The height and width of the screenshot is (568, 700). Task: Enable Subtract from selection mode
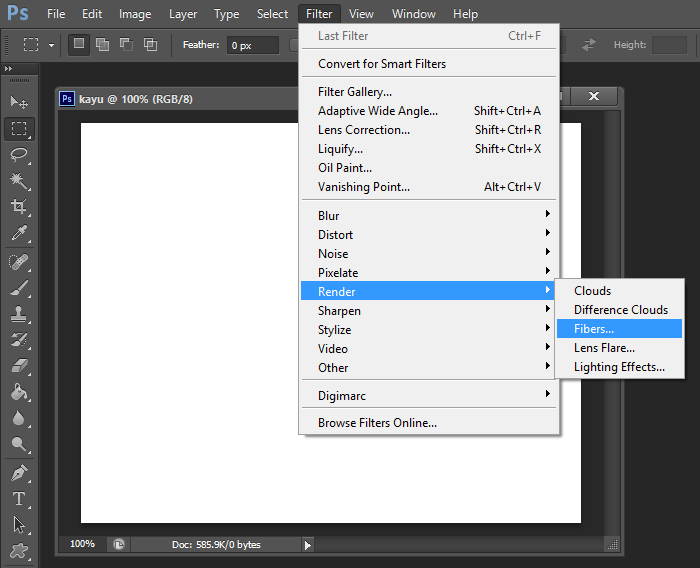(126, 45)
